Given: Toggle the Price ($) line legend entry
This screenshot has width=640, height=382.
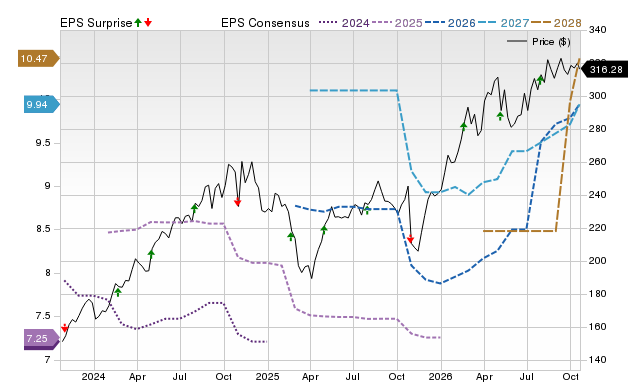Looking at the screenshot, I should point(539,42).
